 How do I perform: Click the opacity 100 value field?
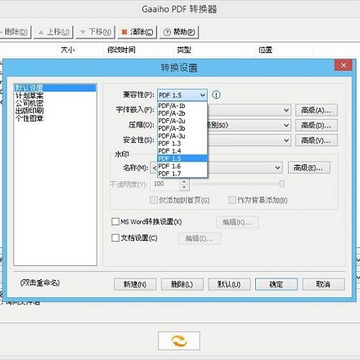click(165, 184)
